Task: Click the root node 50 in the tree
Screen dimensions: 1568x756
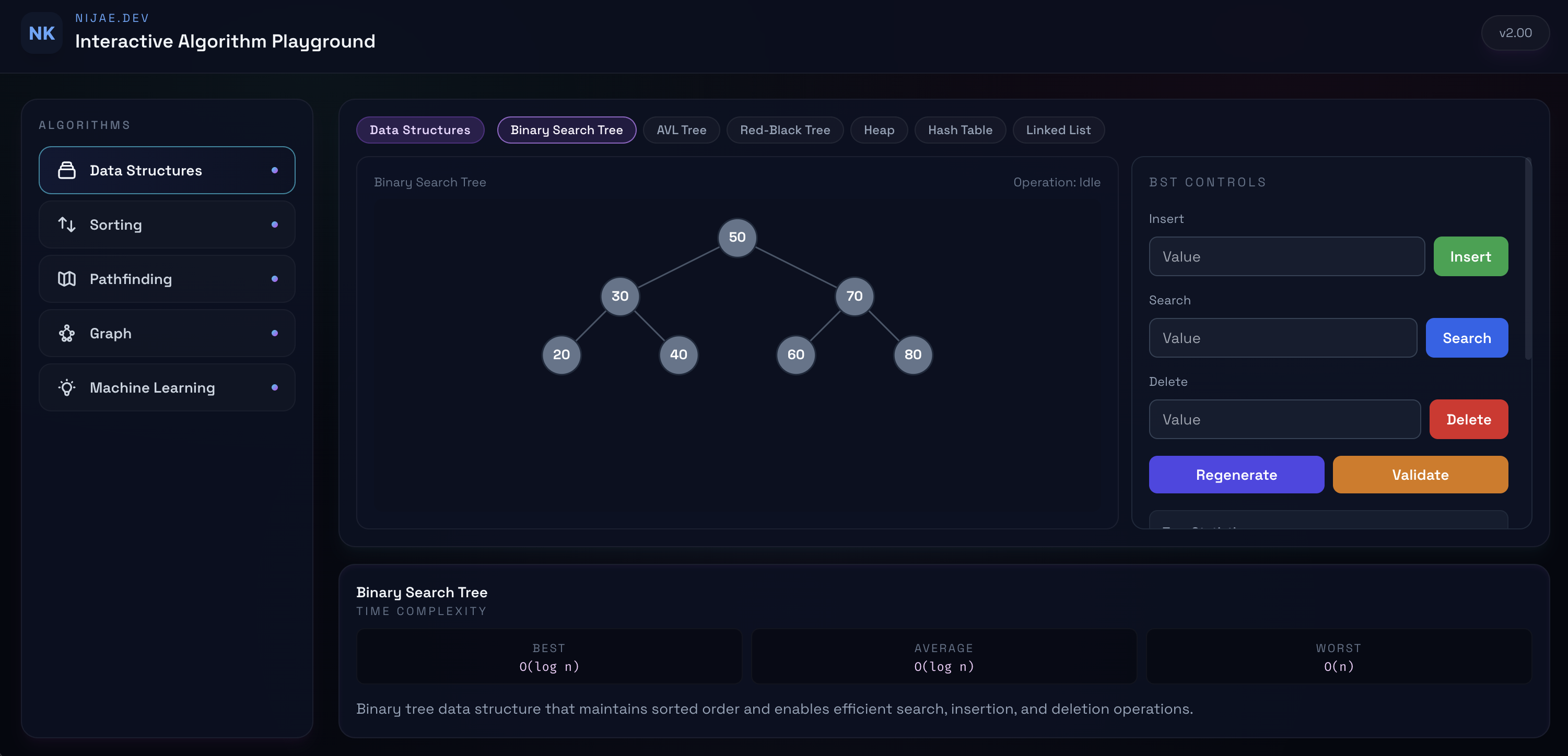Action: click(737, 237)
